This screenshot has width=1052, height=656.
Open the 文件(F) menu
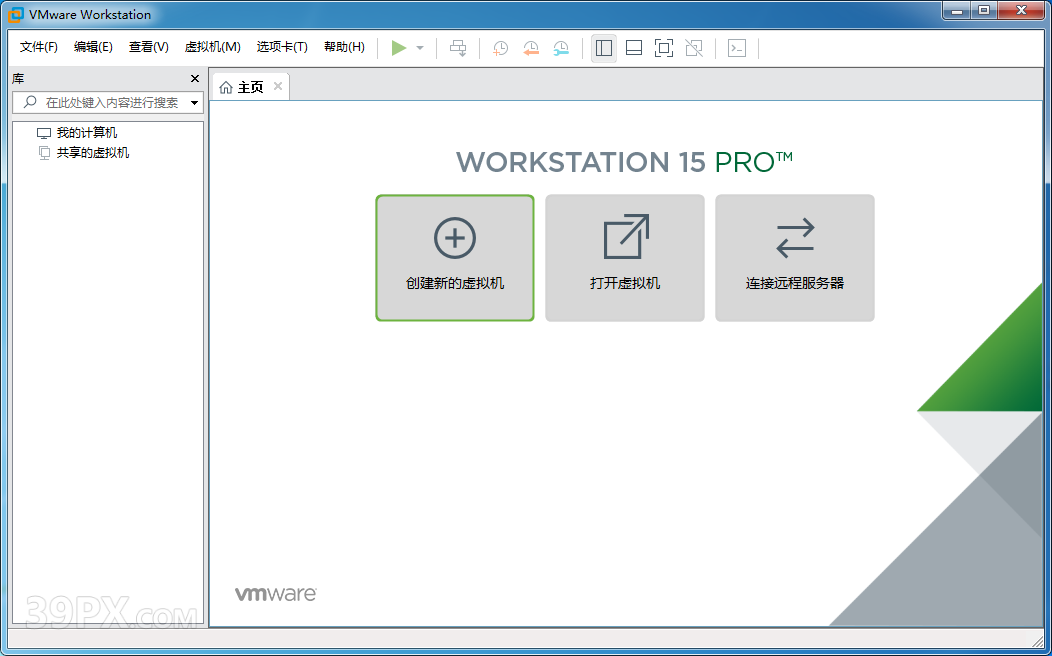pyautogui.click(x=39, y=47)
